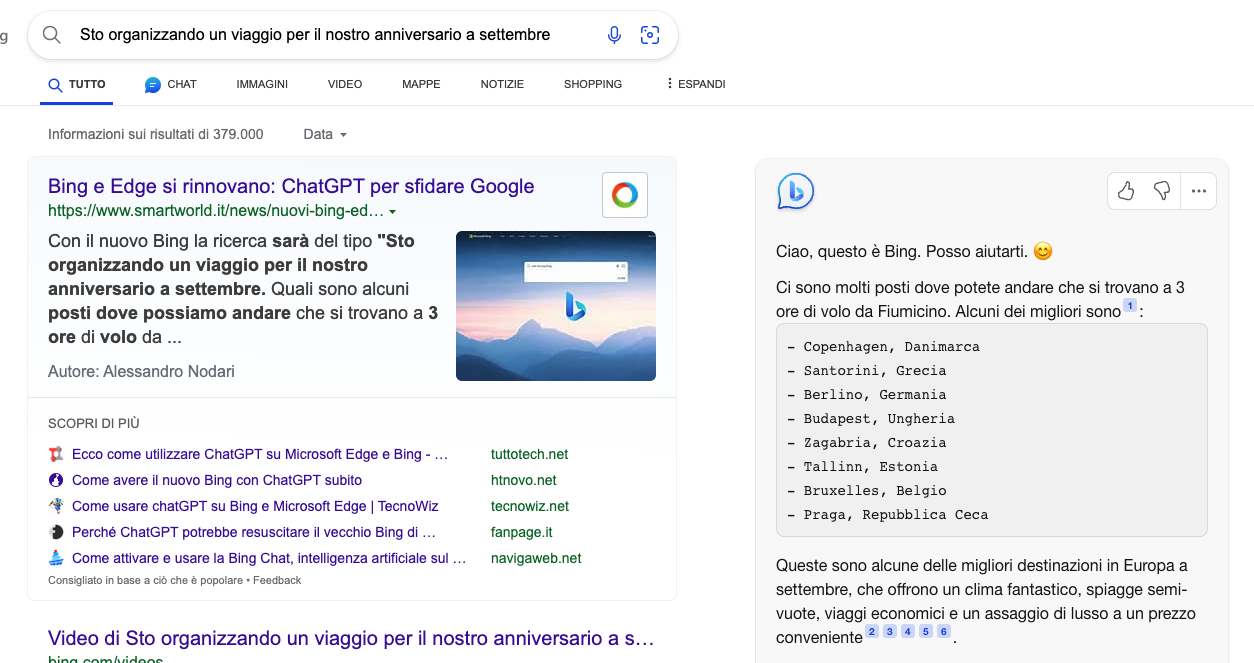Image resolution: width=1254 pixels, height=663 pixels.
Task: Click 'Praga, Repubblica Ceca' in the list
Action: click(896, 515)
